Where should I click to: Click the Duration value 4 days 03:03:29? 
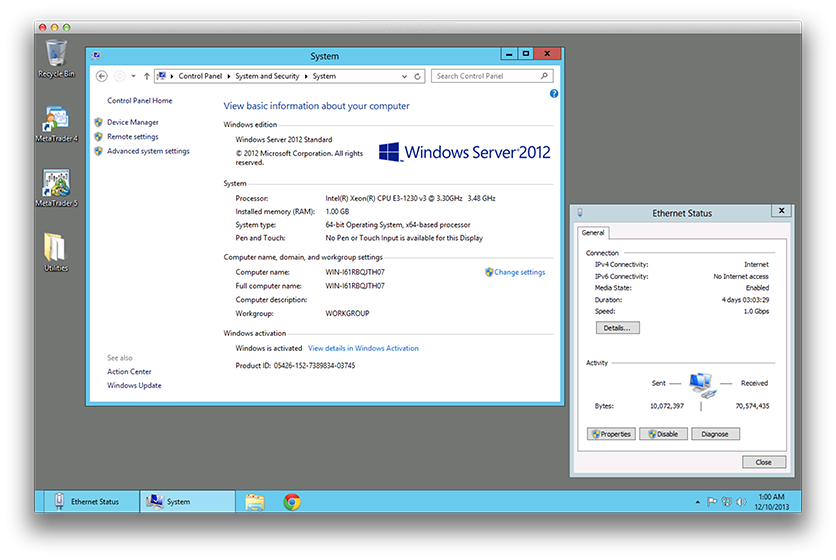pyautogui.click(x=745, y=300)
